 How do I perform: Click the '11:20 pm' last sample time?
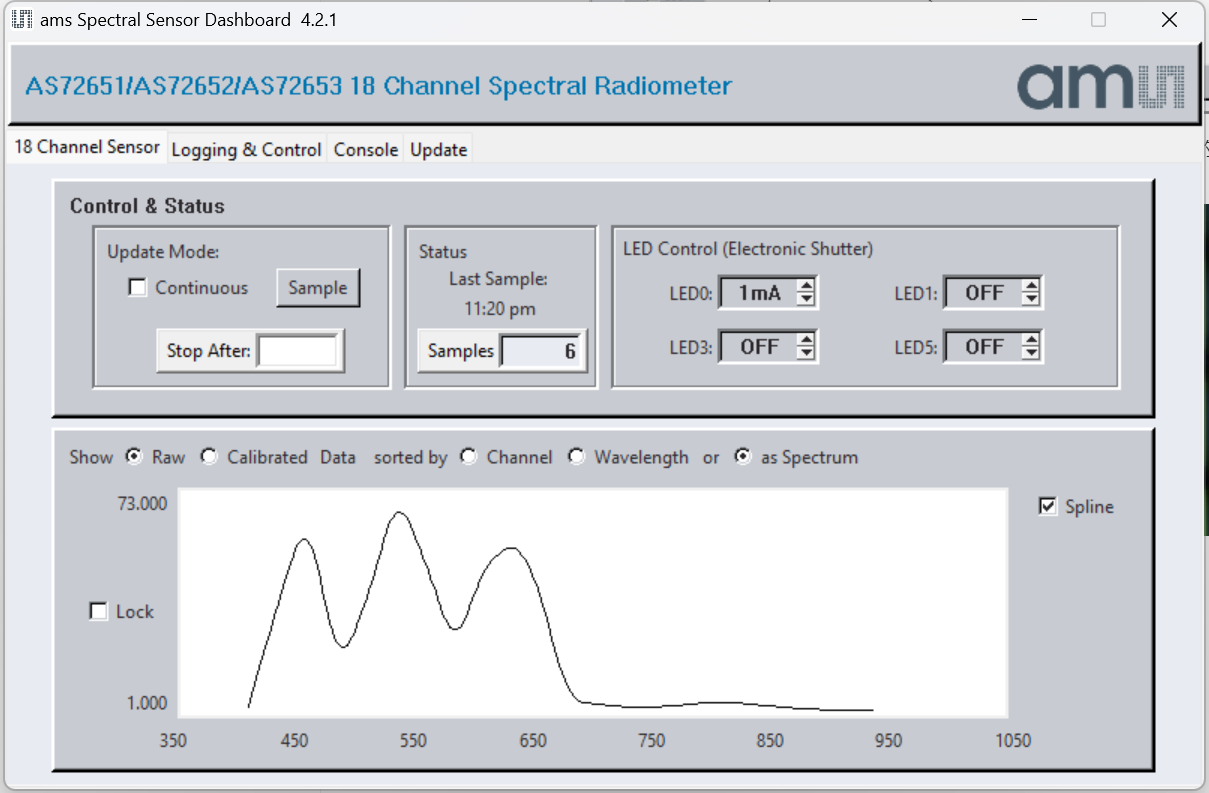500,309
